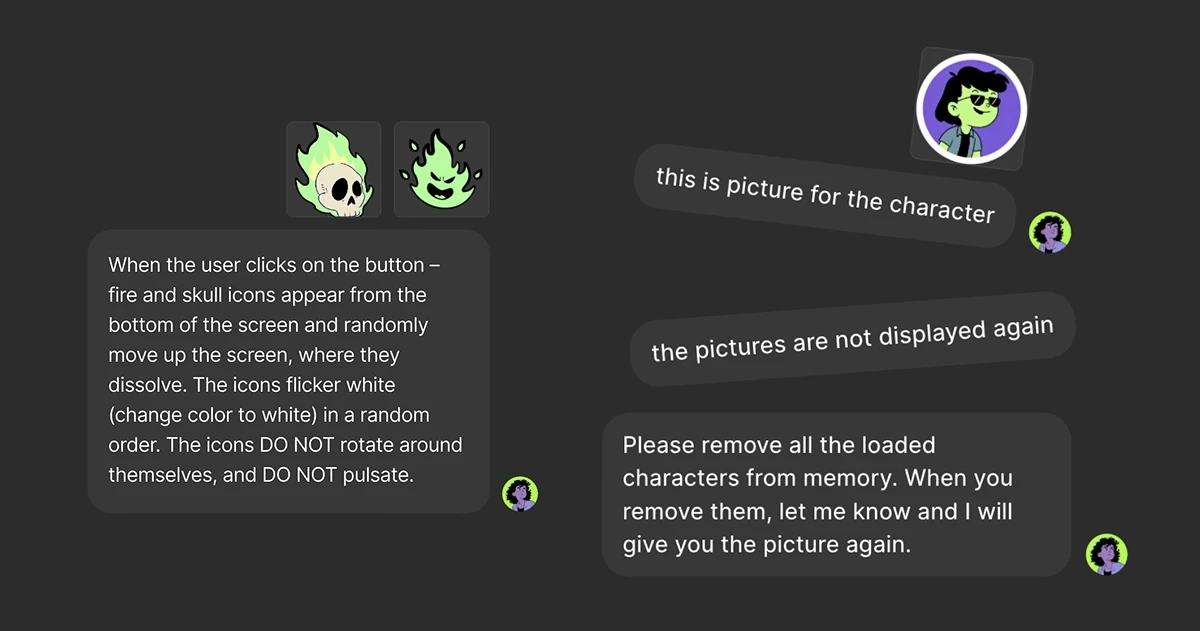Click the line "dissolve. The icons flicker white"
The image size is (1200, 631).
[x=251, y=385]
